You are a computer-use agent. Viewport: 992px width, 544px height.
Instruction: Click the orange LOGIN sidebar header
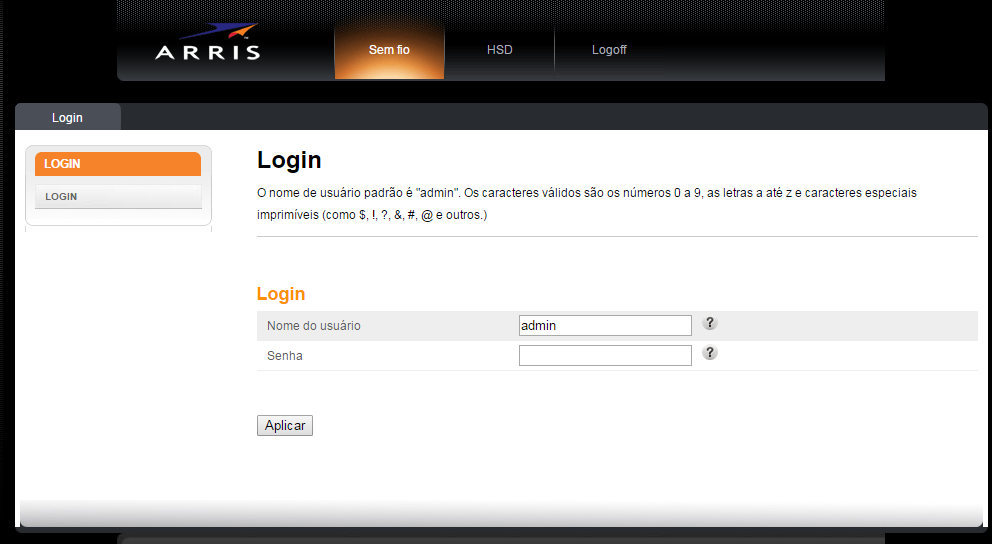point(118,164)
